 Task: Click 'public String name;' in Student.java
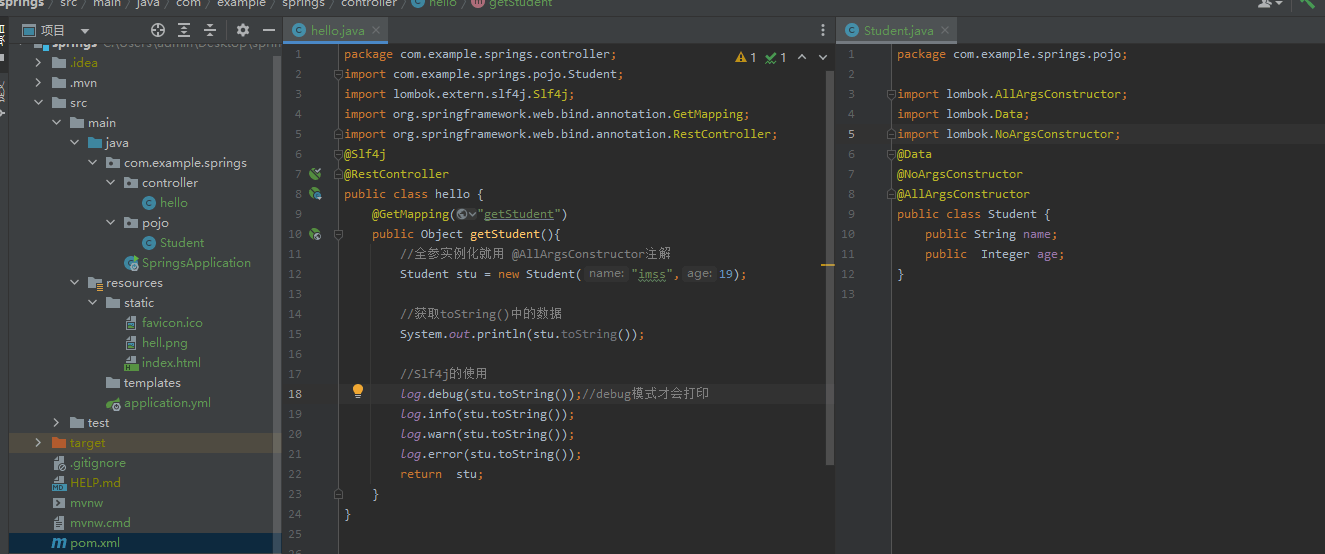click(x=990, y=234)
